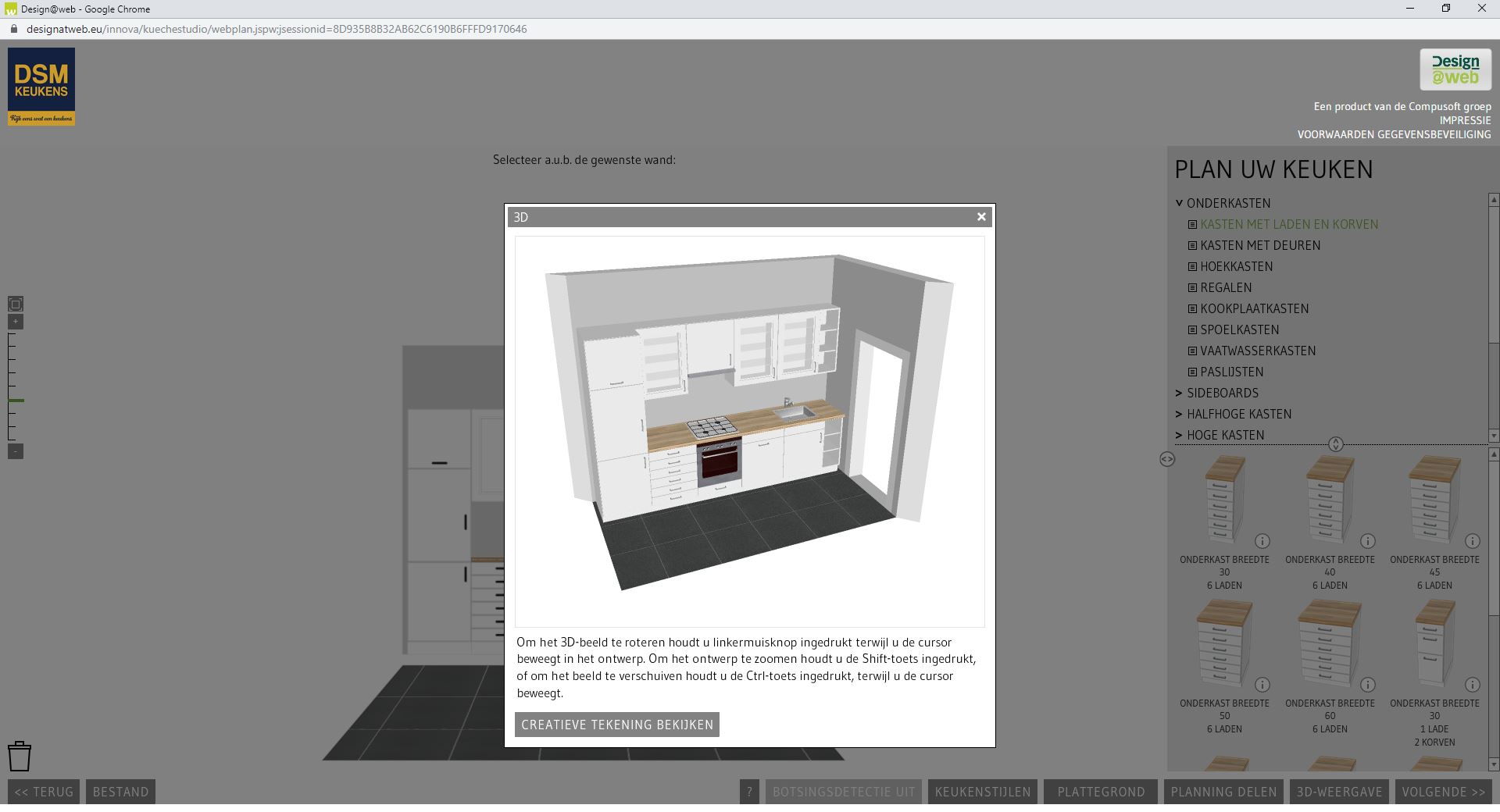Viewport: 1500px width, 812px height.
Task: Select Vaatwasserkasten subcategory
Action: pos(1258,351)
